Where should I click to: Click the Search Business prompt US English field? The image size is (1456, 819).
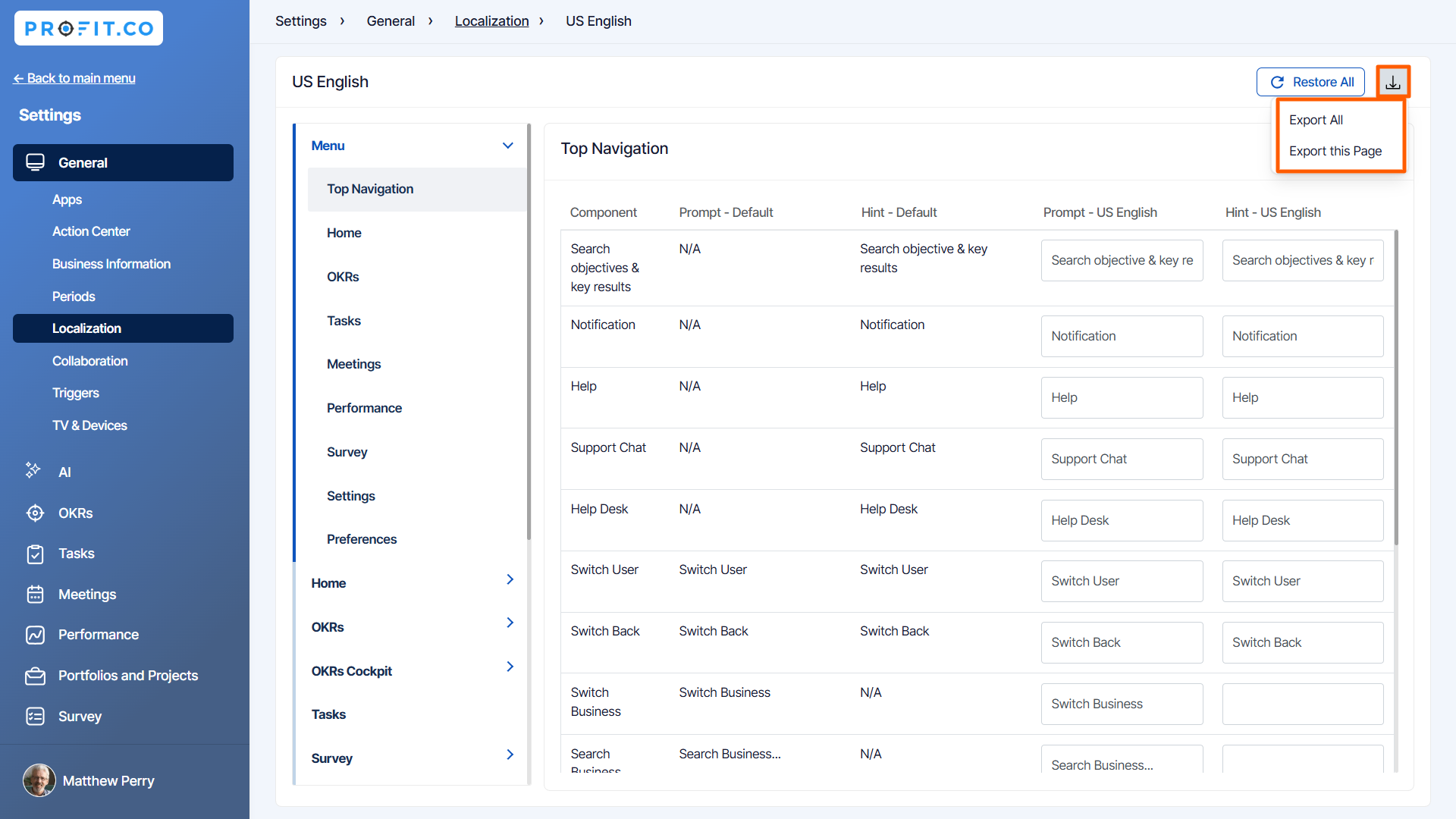[x=1122, y=759]
